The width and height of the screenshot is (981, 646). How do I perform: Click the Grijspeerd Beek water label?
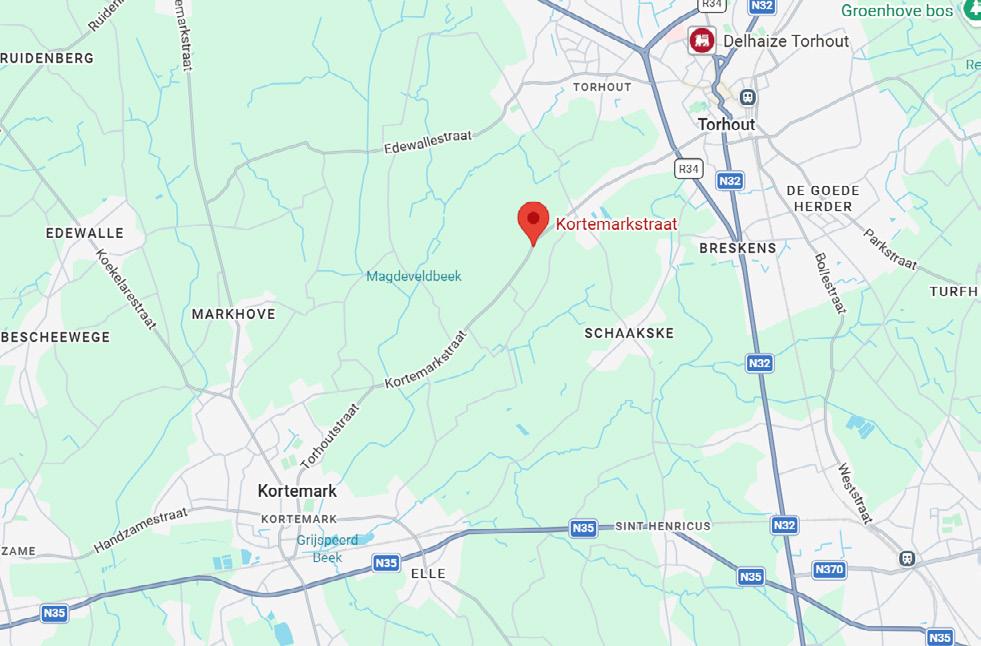(x=327, y=548)
